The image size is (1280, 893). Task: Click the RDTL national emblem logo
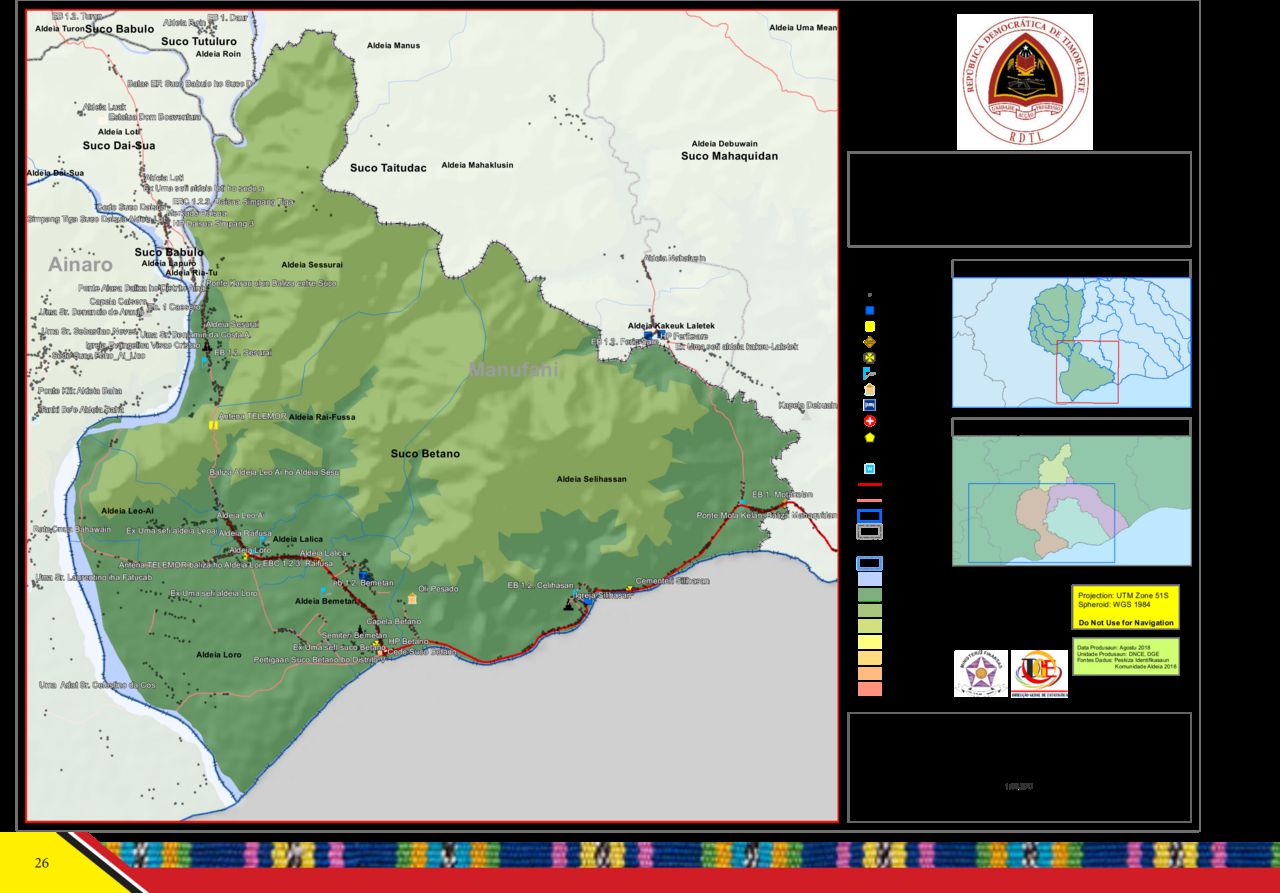click(x=1024, y=82)
